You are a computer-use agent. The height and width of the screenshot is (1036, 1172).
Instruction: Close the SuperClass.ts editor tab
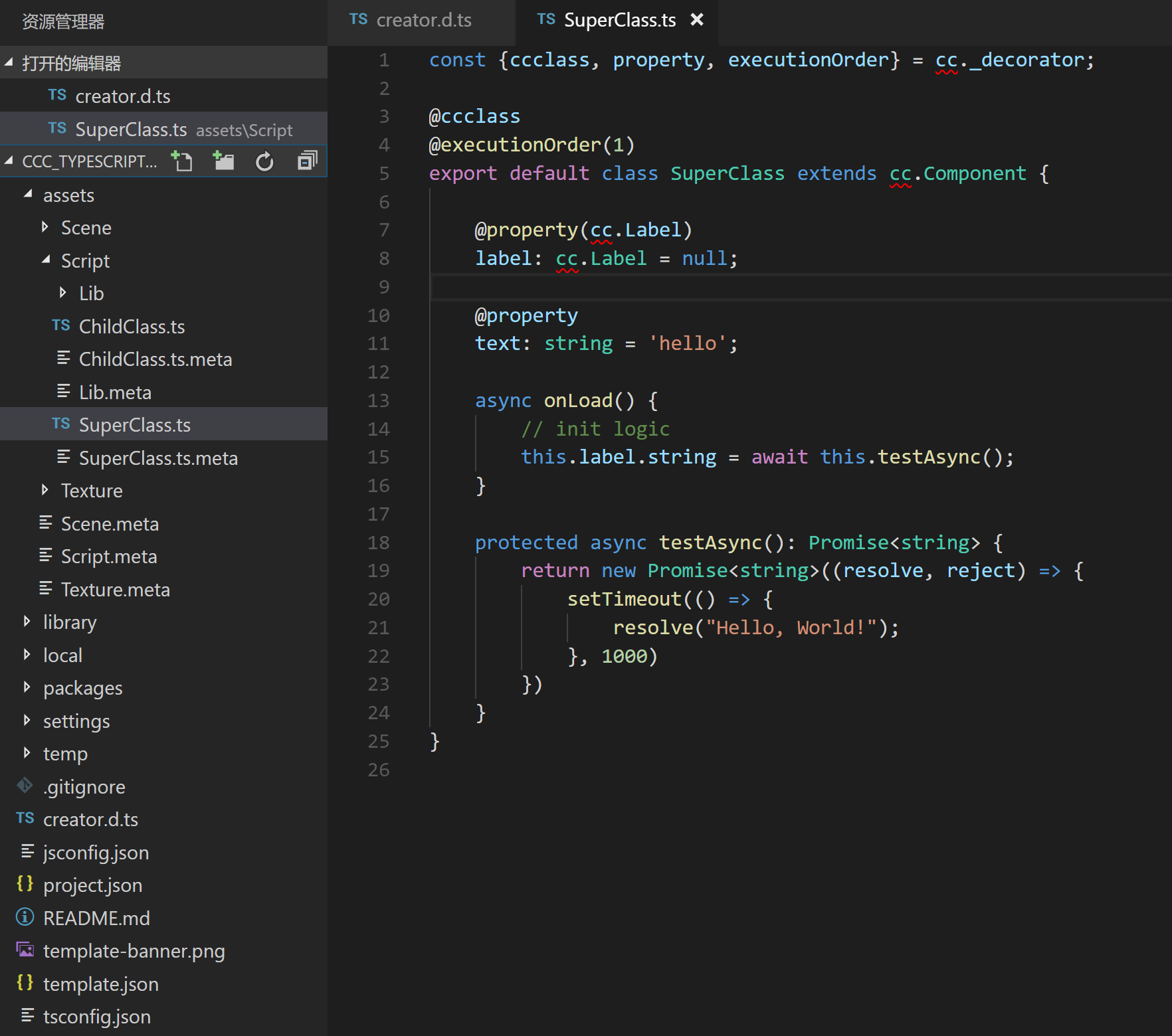pos(696,20)
